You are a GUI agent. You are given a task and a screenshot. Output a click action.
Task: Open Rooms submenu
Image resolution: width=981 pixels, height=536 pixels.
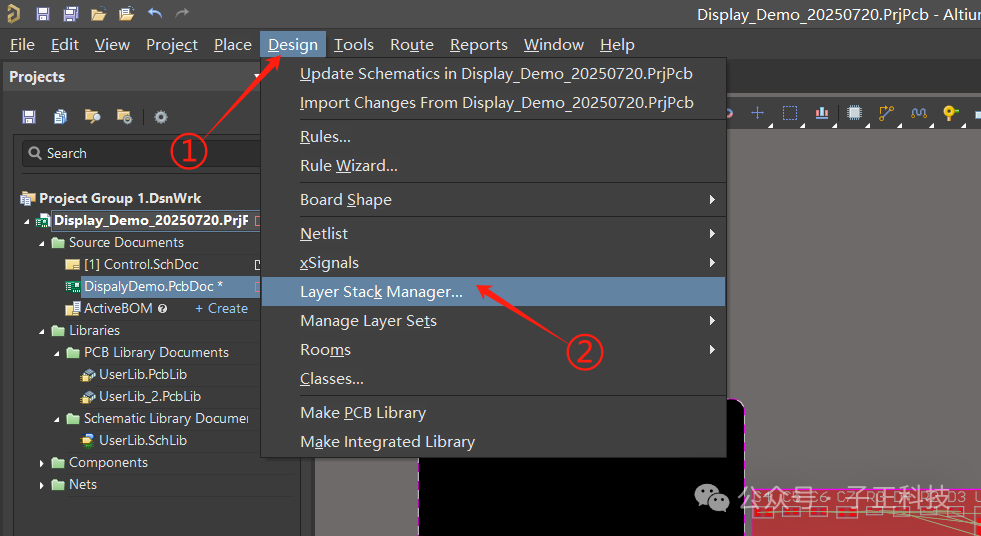point(494,350)
